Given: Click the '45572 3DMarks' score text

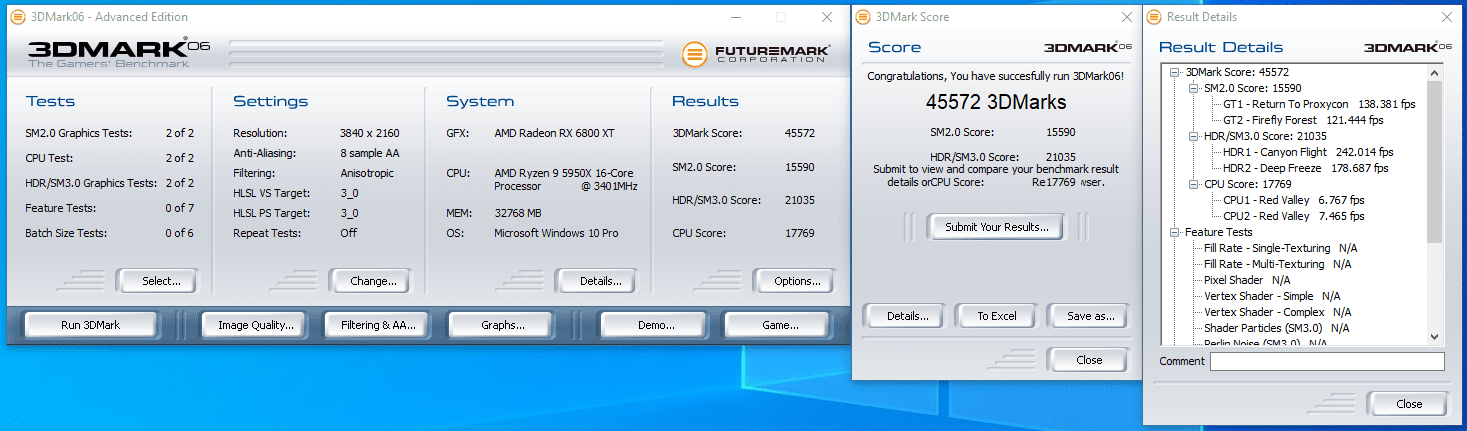Looking at the screenshot, I should coord(996,102).
